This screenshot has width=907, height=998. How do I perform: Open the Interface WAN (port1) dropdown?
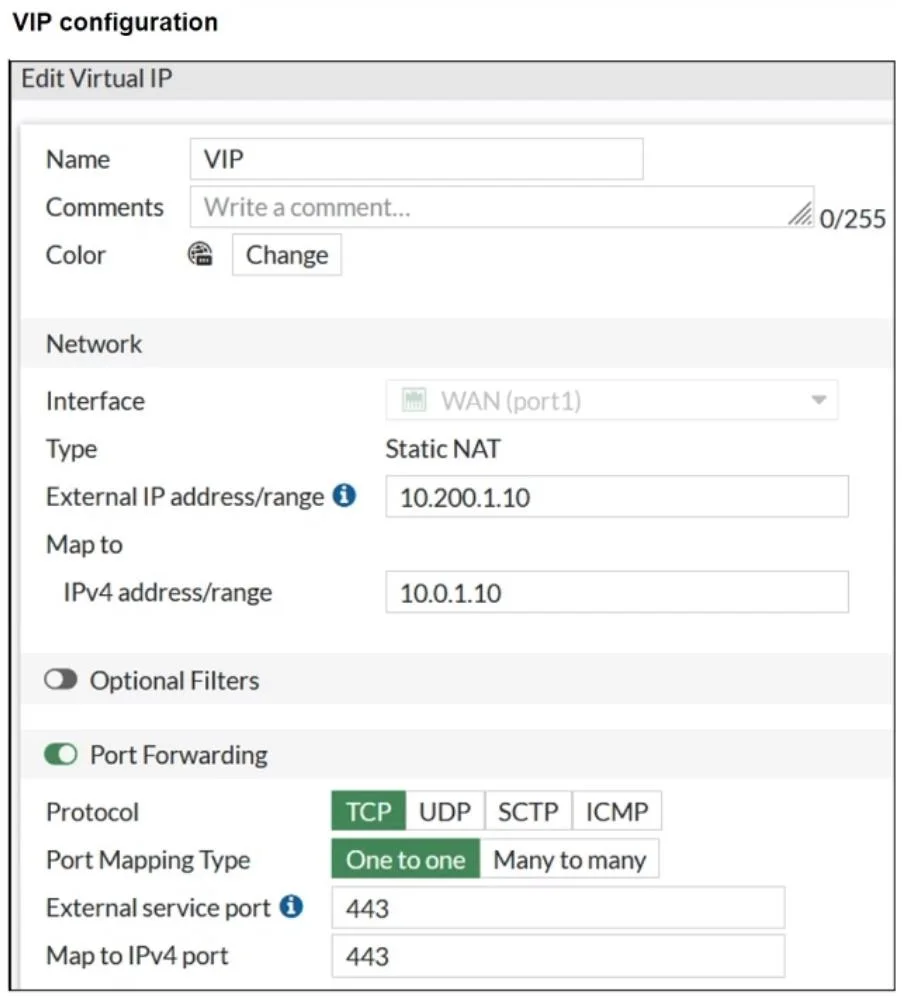click(x=612, y=400)
